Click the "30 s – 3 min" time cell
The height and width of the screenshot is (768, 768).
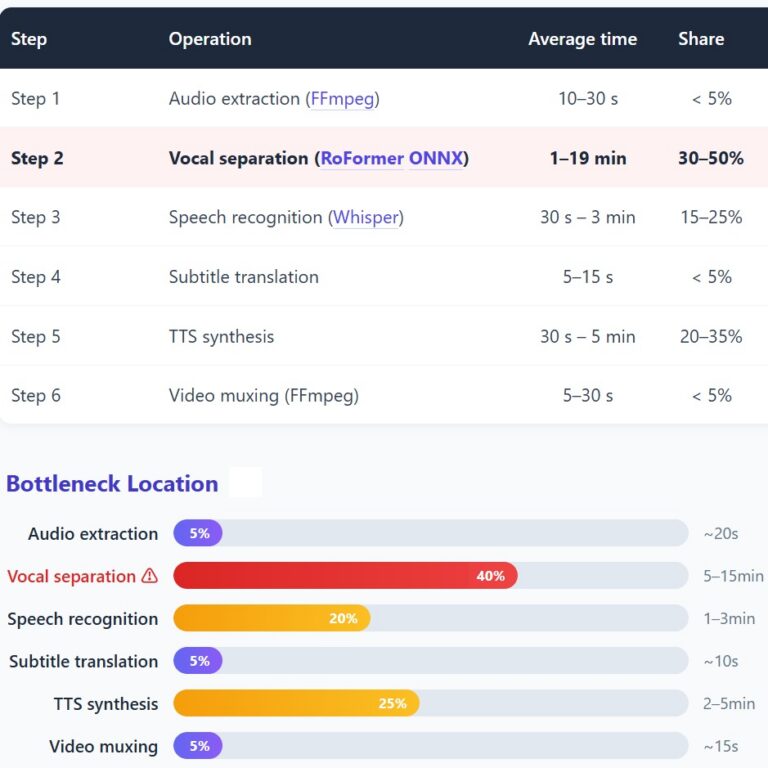[x=588, y=217]
